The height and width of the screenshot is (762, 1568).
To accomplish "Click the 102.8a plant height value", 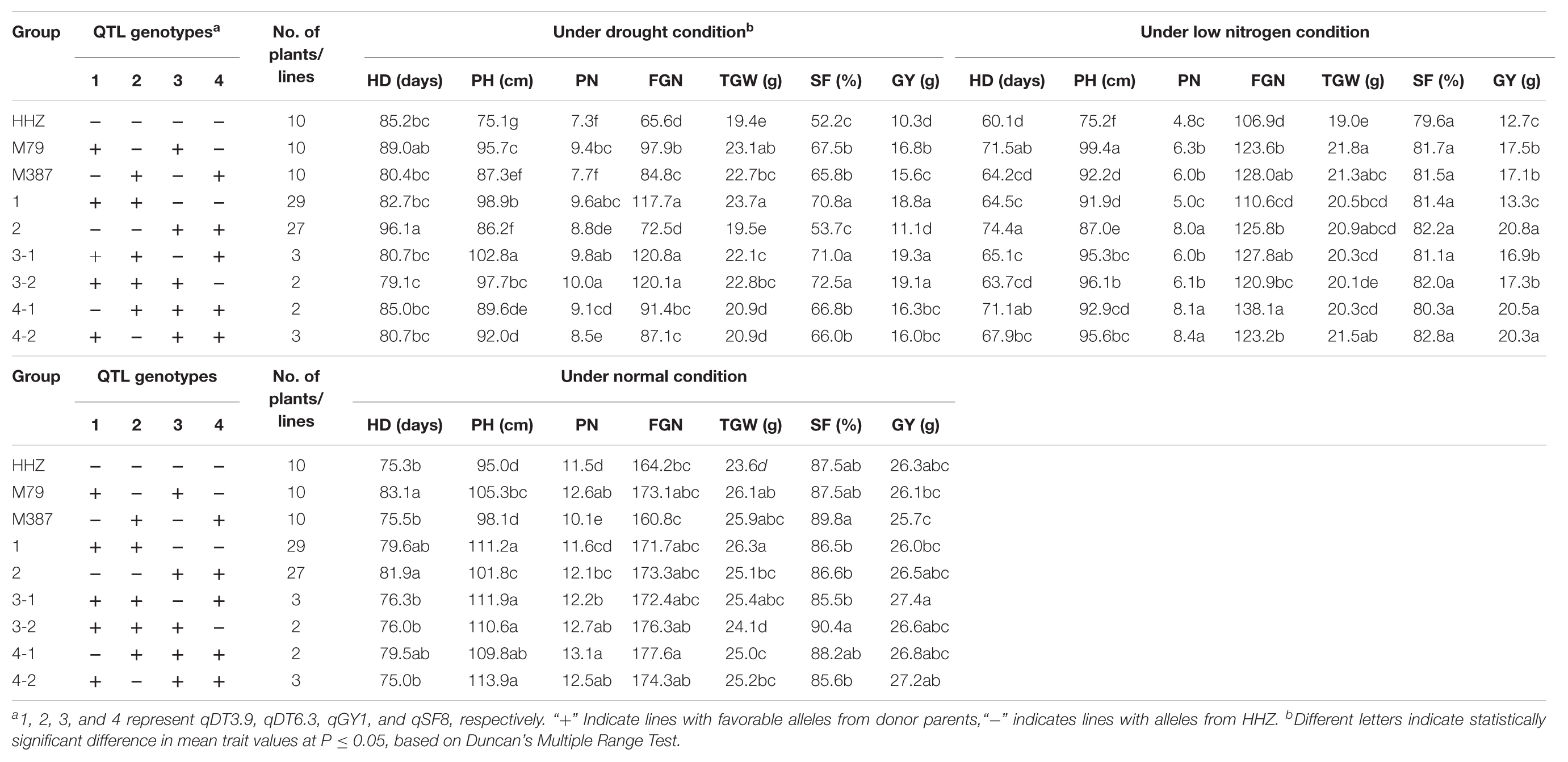I will pyautogui.click(x=492, y=256).
